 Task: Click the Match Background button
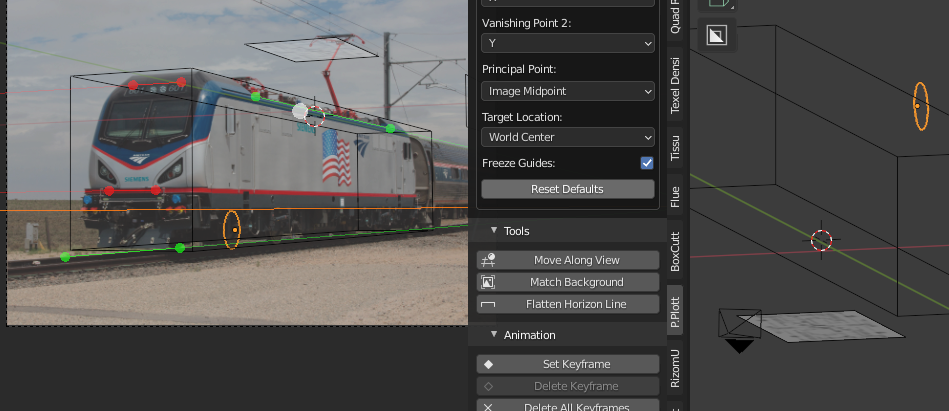tap(568, 282)
